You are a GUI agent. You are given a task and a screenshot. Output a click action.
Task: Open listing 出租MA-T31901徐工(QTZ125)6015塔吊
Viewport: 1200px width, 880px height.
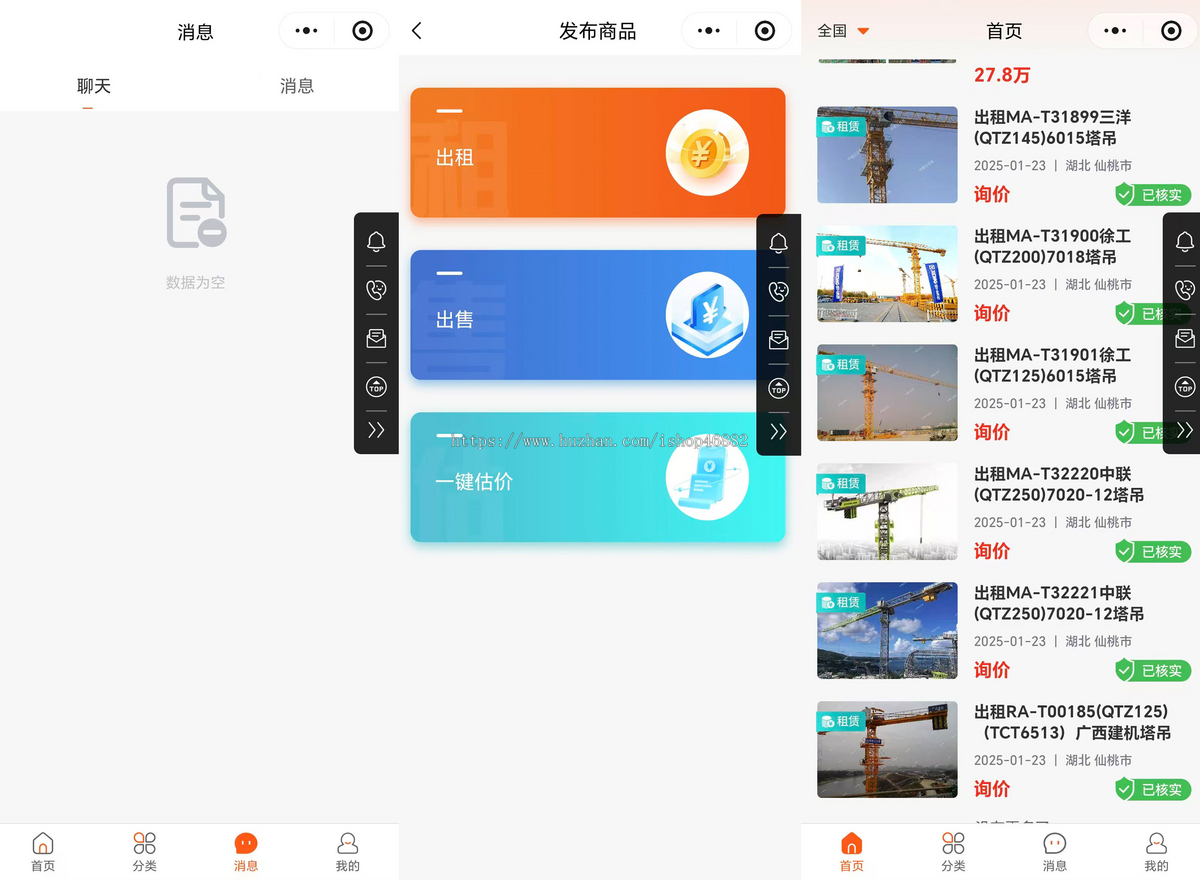1052,366
